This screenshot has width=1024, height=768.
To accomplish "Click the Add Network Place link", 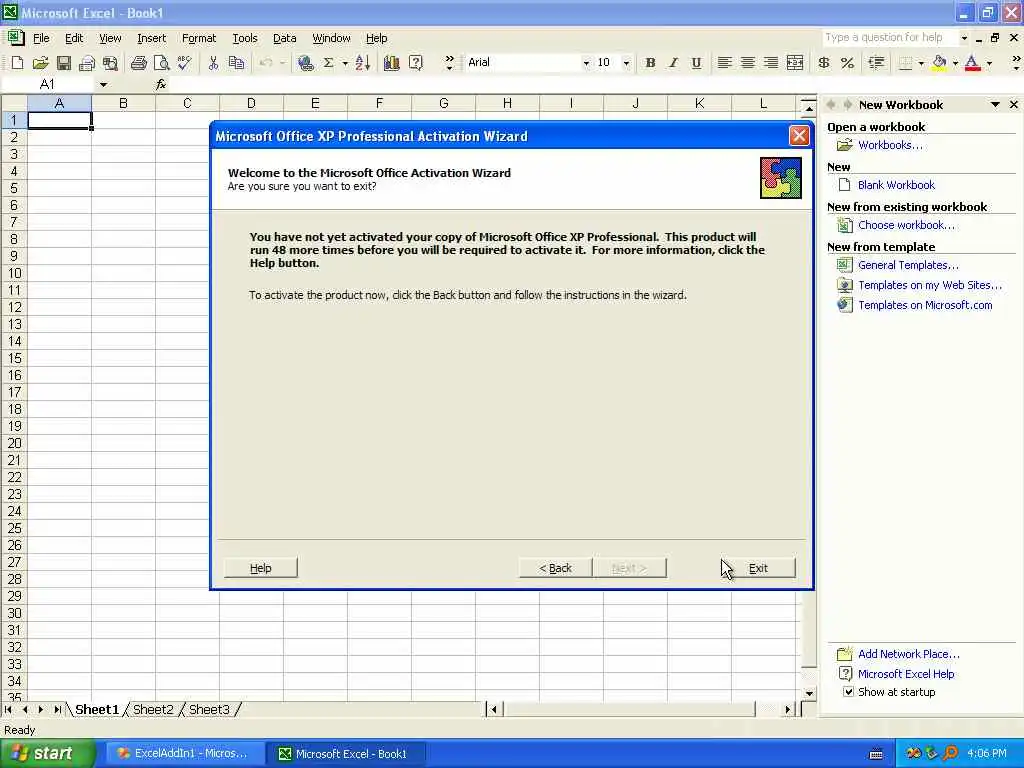I will click(908, 654).
